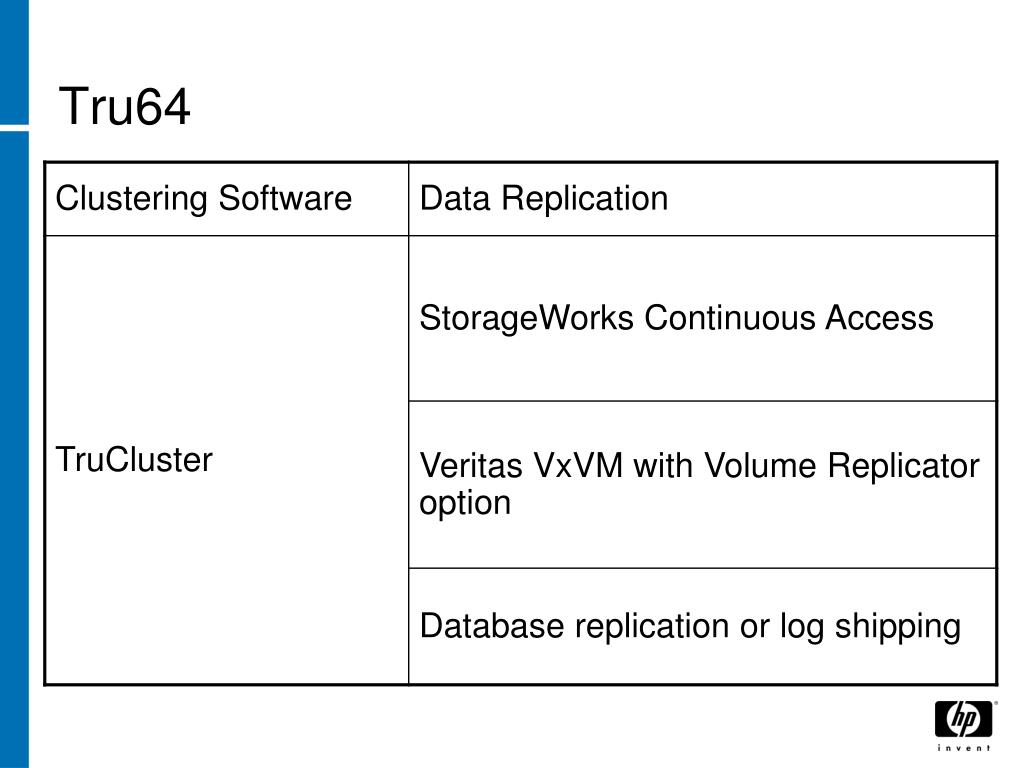
Task: Select the Clustering Software header cell
Action: pyautogui.click(x=227, y=199)
